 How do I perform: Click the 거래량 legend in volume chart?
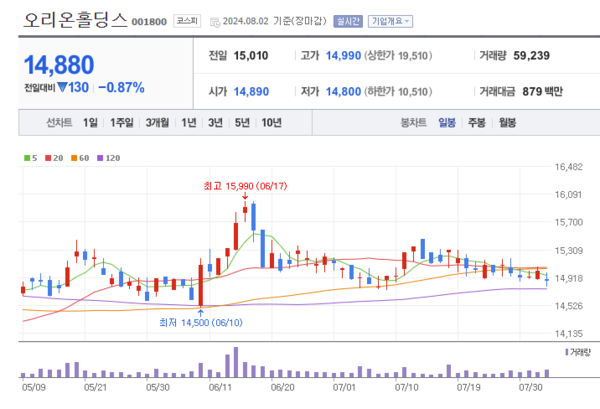[x=578, y=352]
